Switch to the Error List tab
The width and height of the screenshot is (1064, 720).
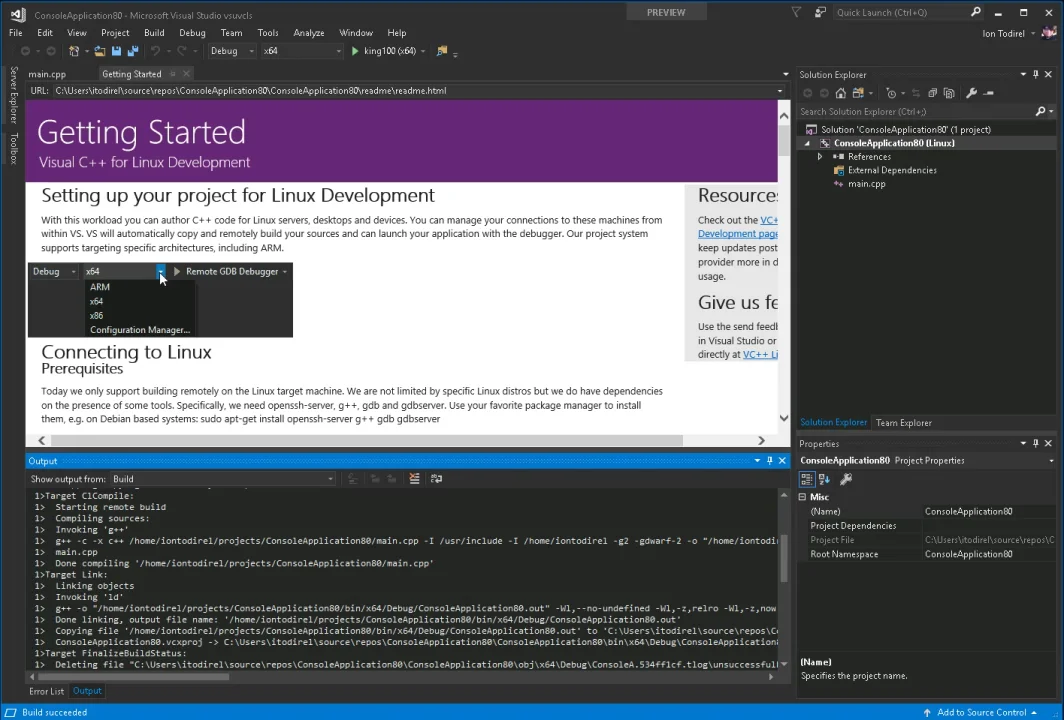point(46,691)
